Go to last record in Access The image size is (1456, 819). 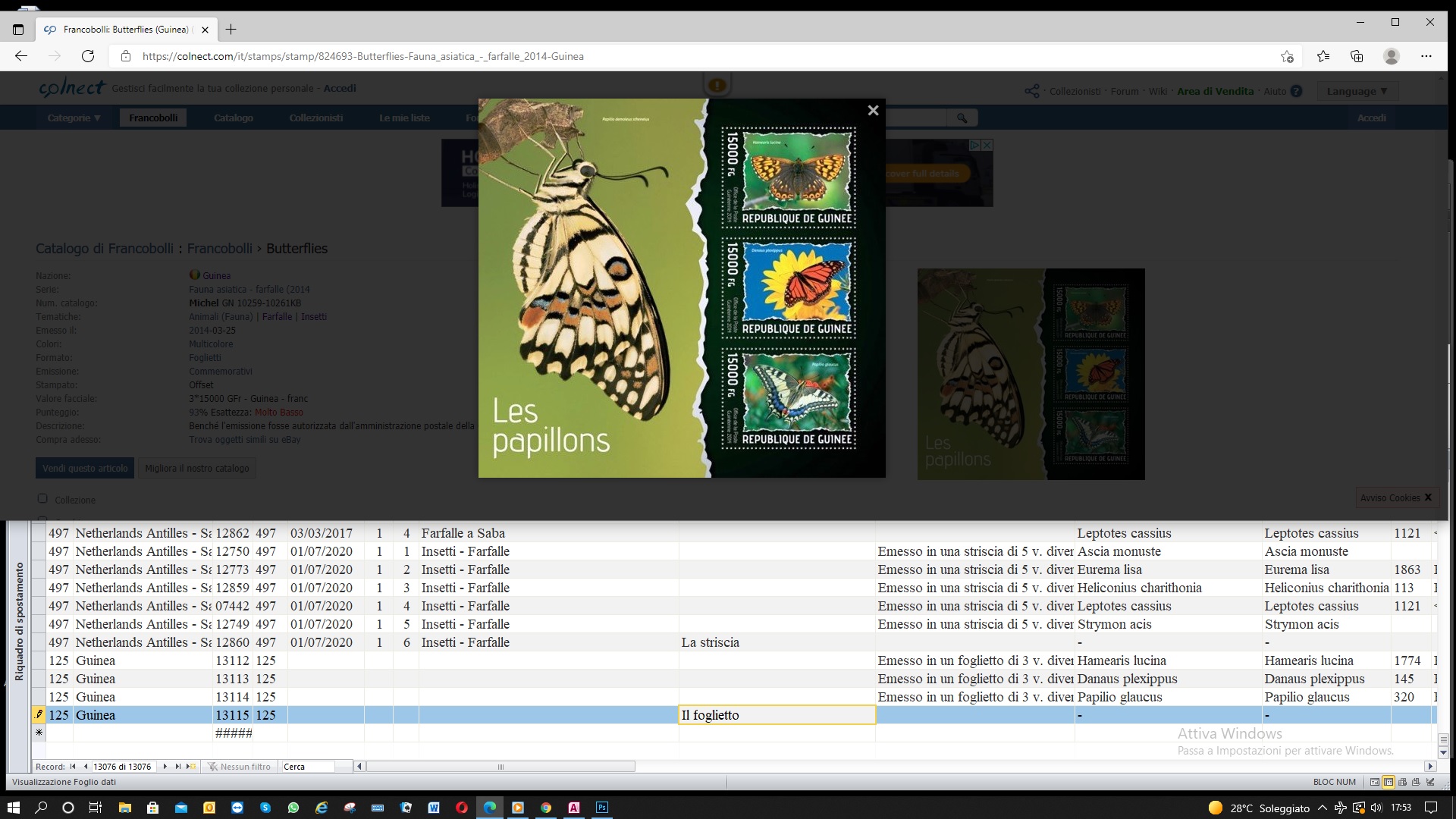(x=178, y=767)
